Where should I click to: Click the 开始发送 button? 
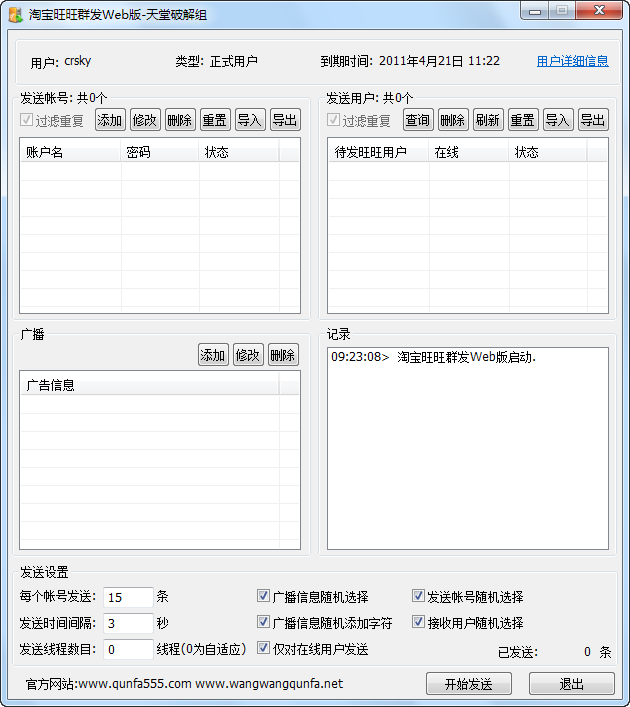[469, 684]
